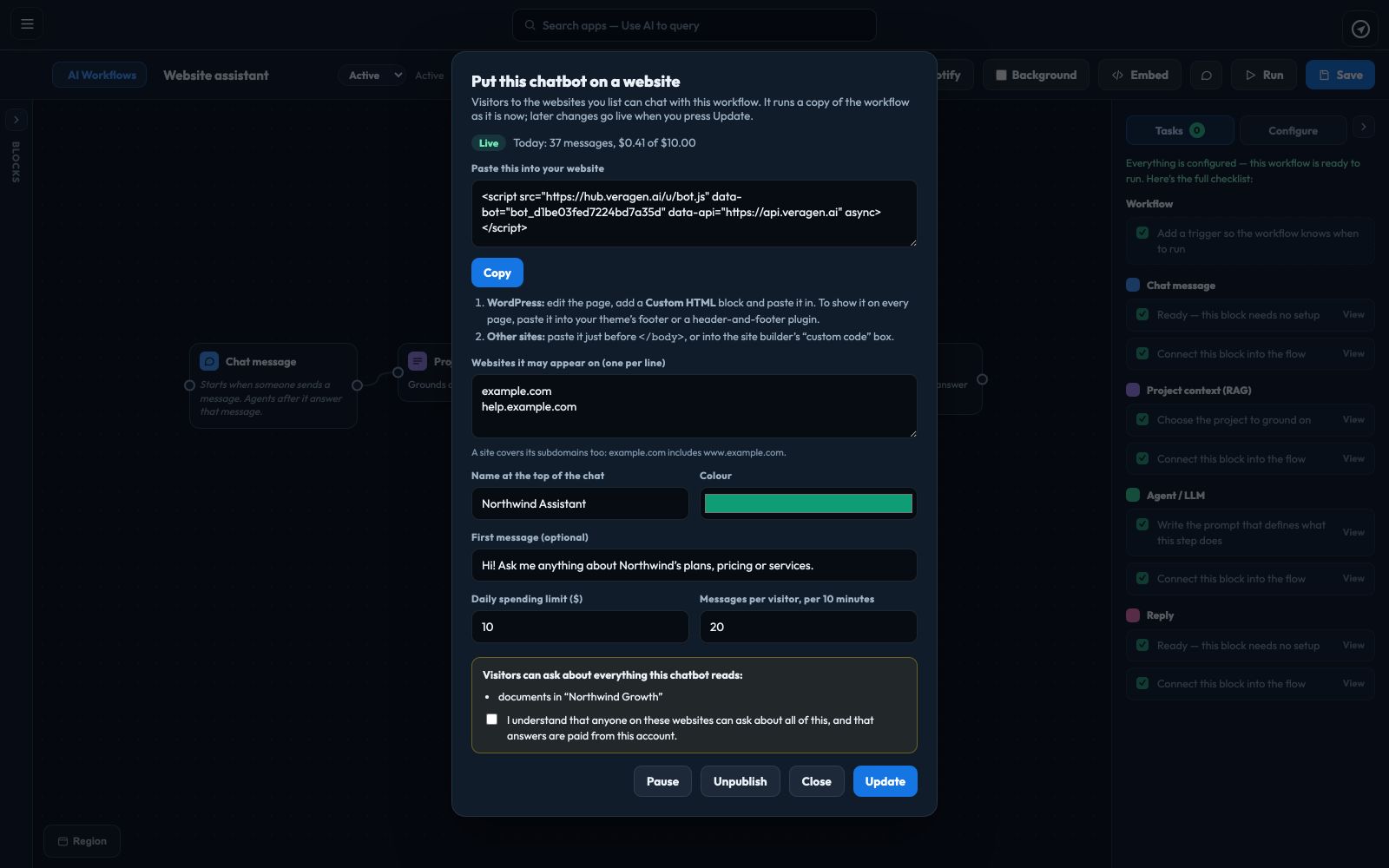
Task: Select the Tasks tab
Action: (x=1180, y=130)
